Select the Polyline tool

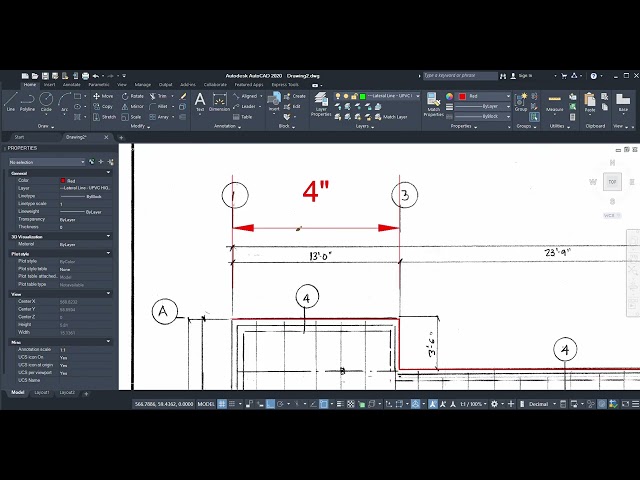point(27,102)
